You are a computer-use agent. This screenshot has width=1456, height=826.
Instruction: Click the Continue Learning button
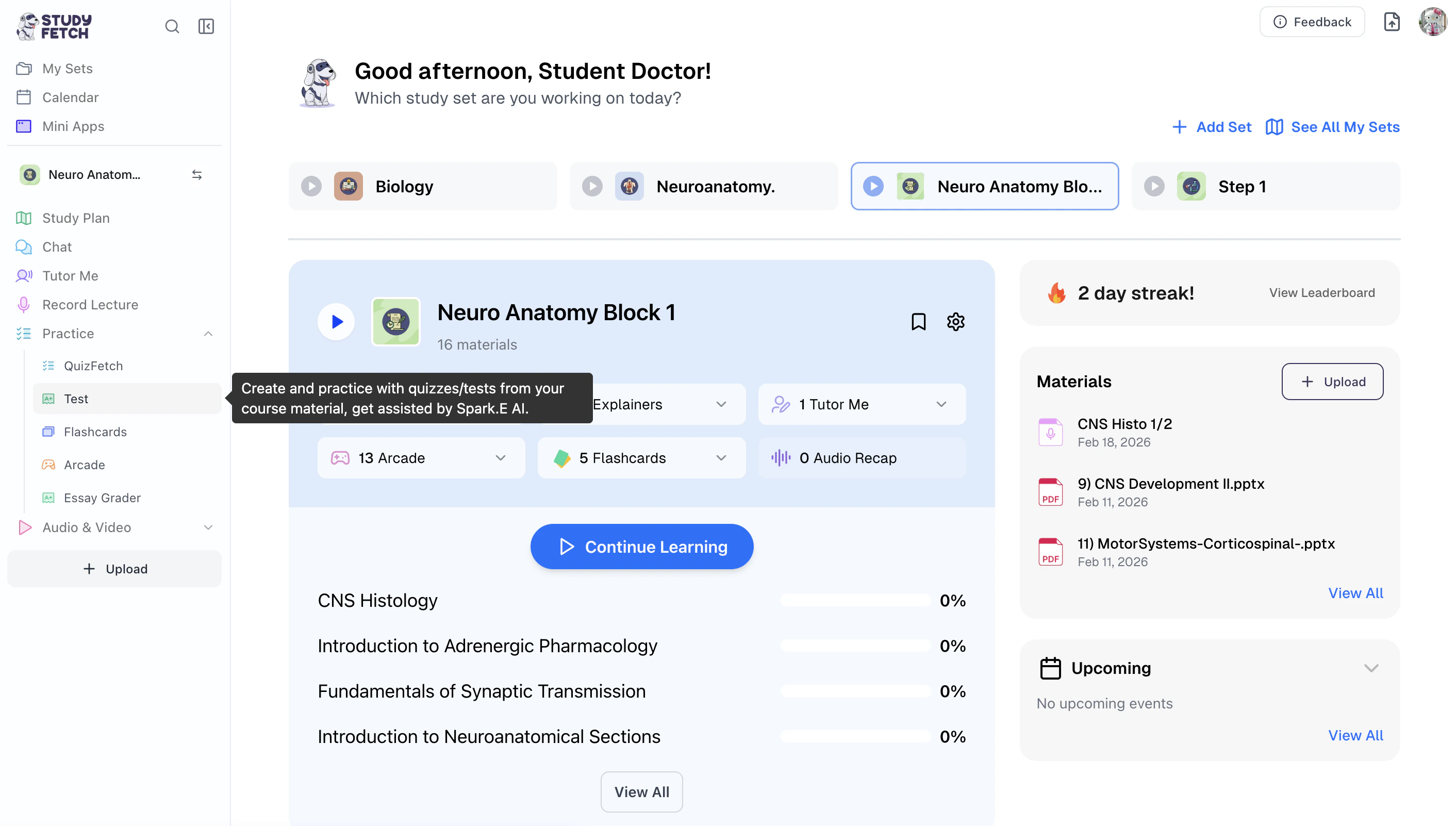coord(641,547)
